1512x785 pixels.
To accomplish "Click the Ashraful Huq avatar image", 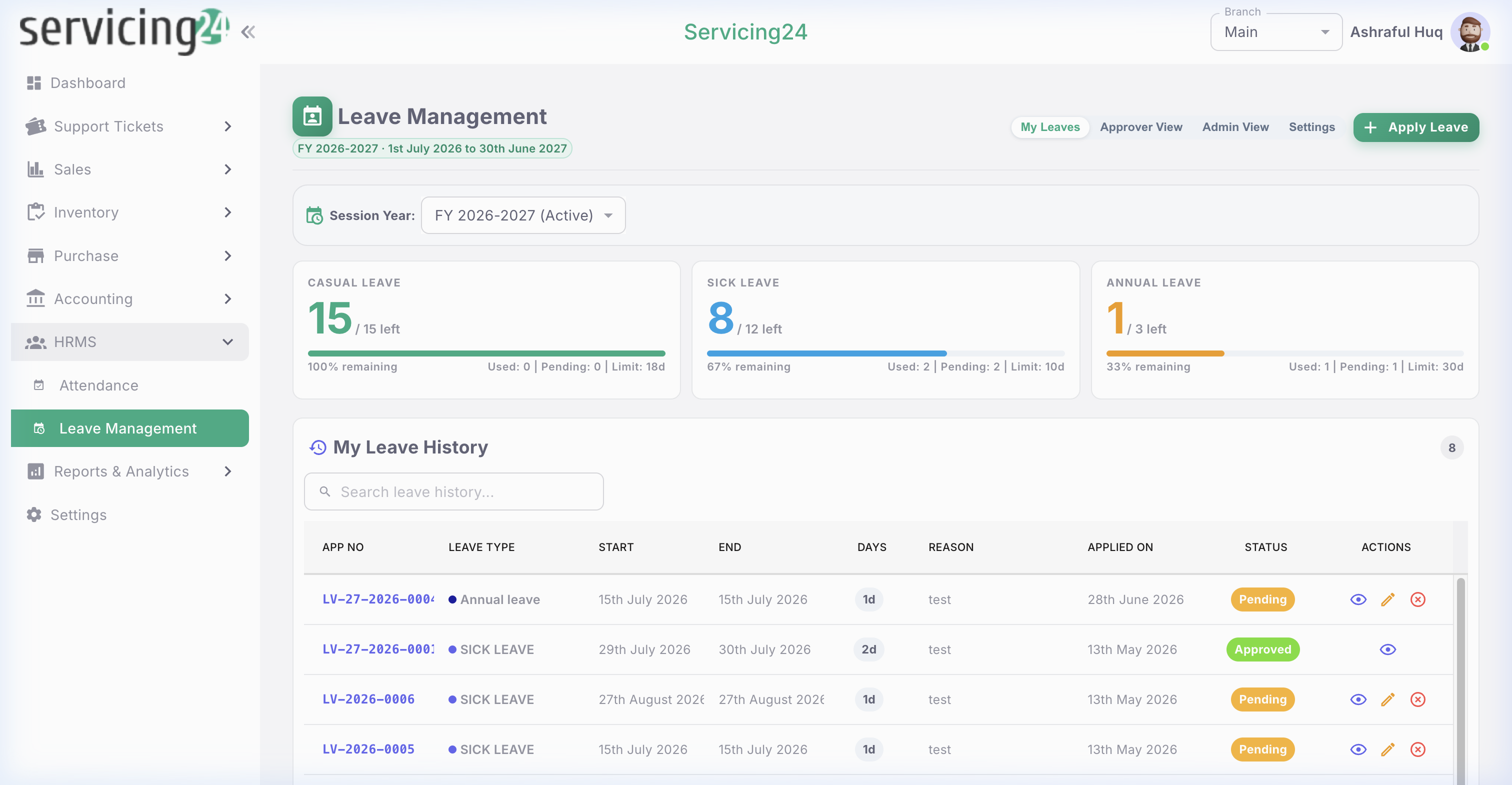I will click(x=1470, y=32).
